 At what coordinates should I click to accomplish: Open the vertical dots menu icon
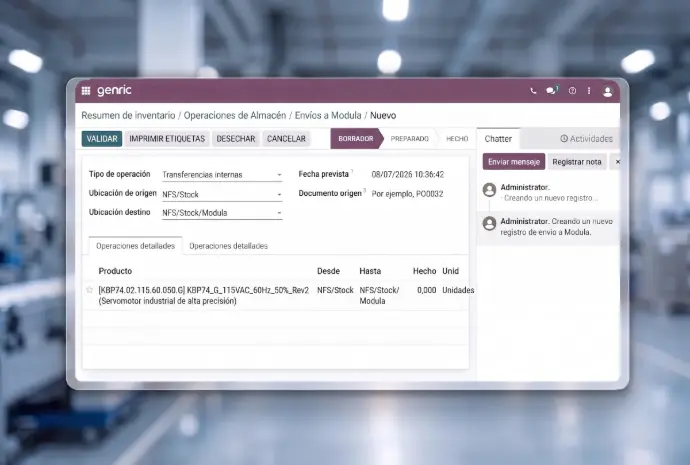pos(589,91)
